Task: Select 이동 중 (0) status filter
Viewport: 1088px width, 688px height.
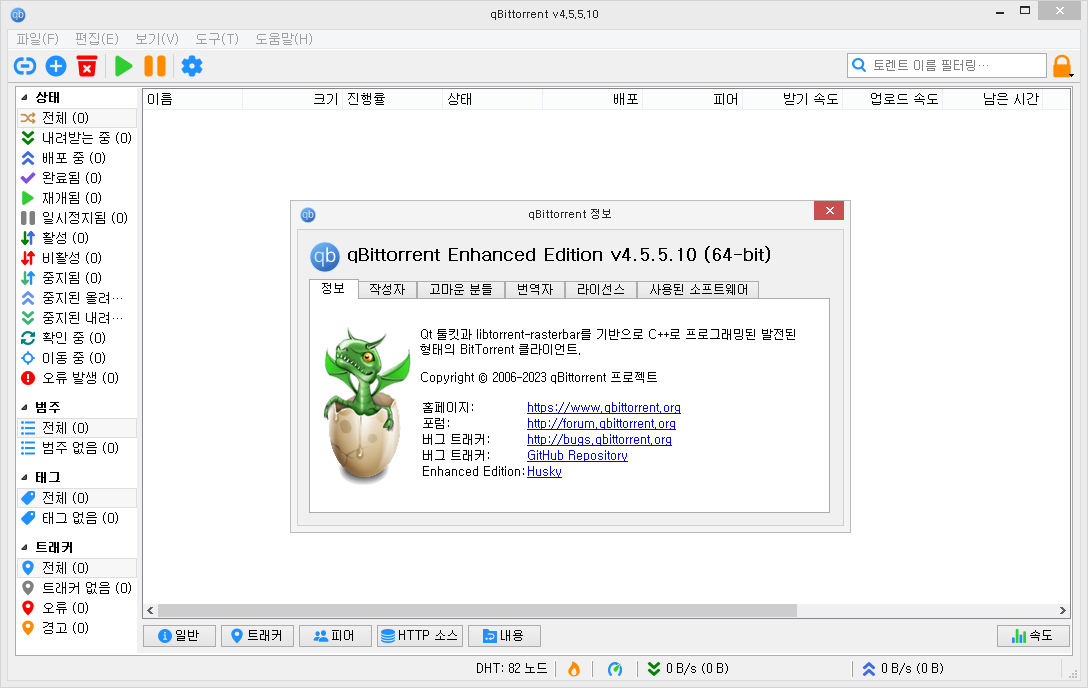Action: pos(76,358)
